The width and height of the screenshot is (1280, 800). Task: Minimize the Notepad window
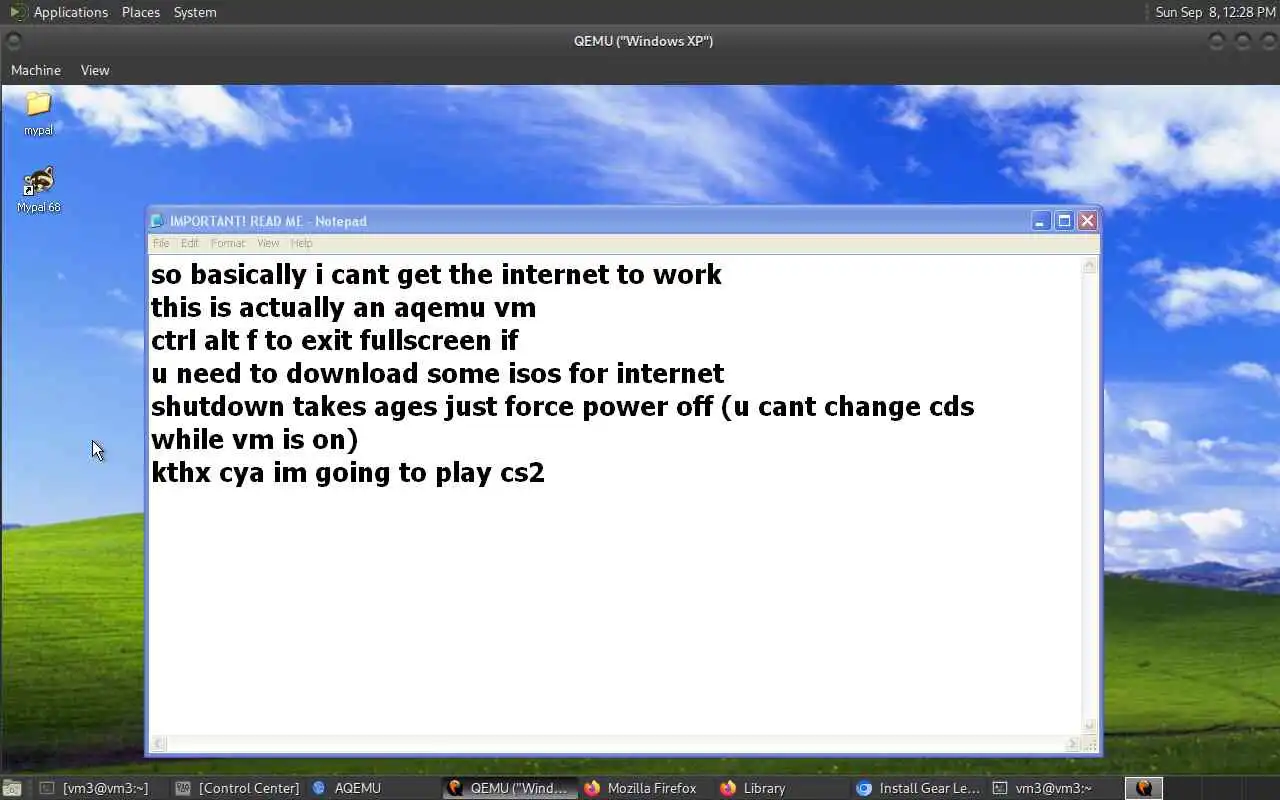point(1041,221)
